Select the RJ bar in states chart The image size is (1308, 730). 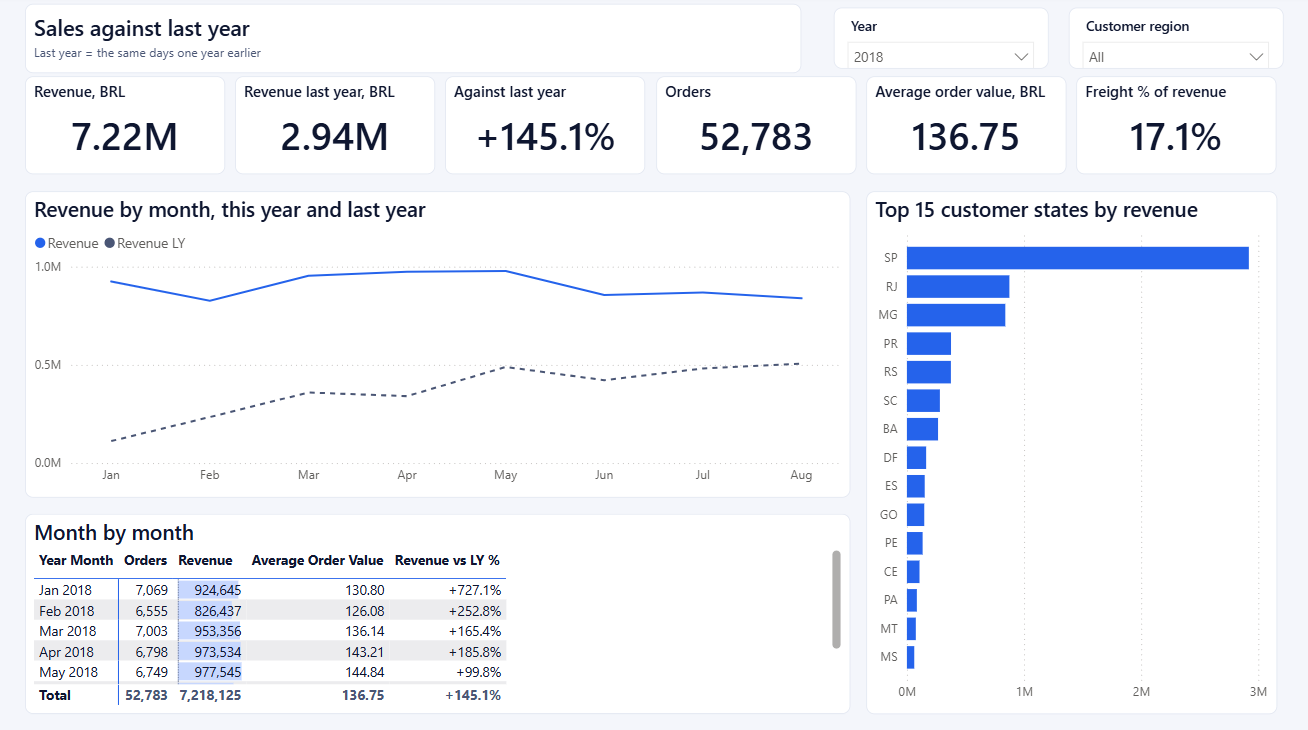(957, 286)
